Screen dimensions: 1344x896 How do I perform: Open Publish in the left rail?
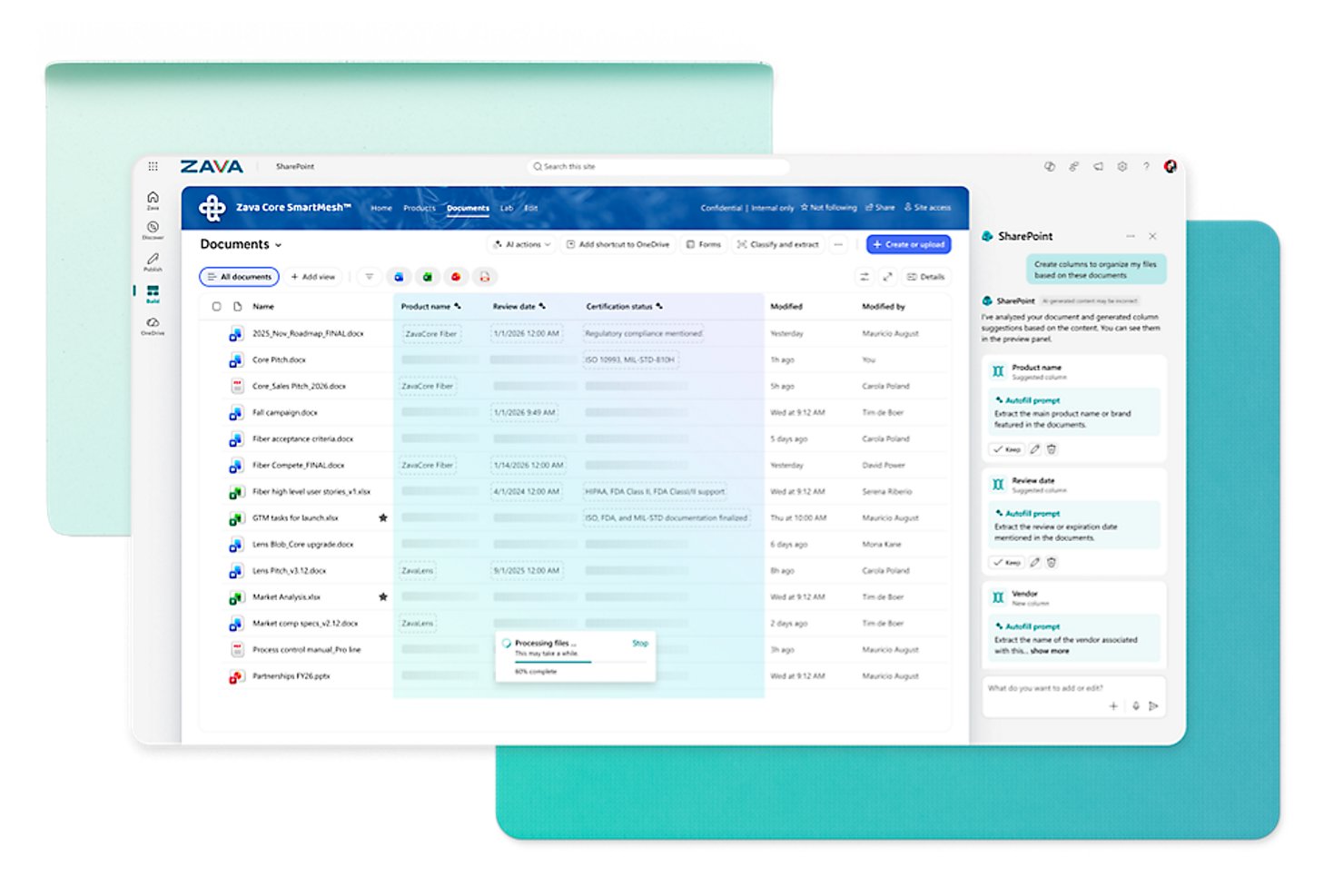point(153,262)
